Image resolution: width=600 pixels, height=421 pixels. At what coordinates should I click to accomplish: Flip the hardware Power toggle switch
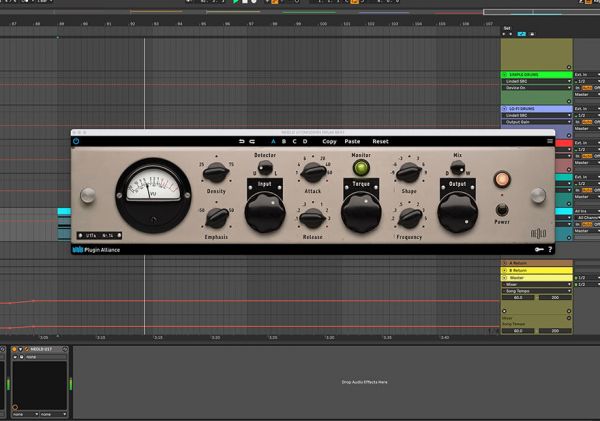click(x=502, y=210)
